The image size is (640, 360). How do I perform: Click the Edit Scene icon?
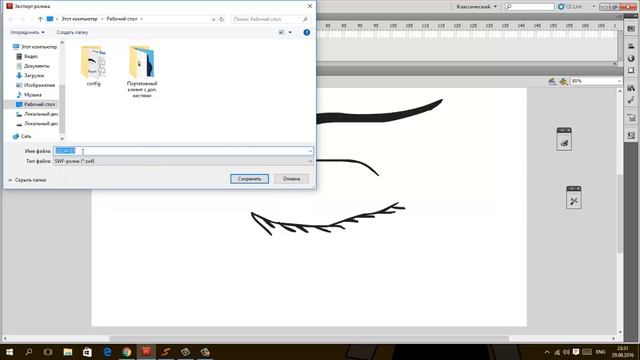[x=552, y=82]
